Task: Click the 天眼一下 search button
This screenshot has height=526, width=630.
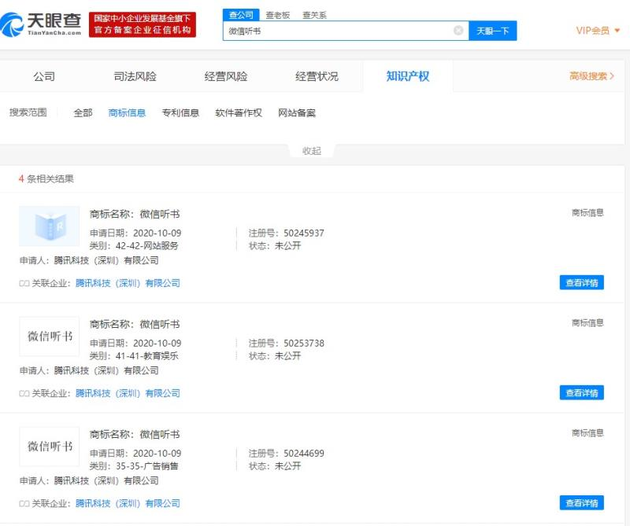Action: [x=493, y=31]
